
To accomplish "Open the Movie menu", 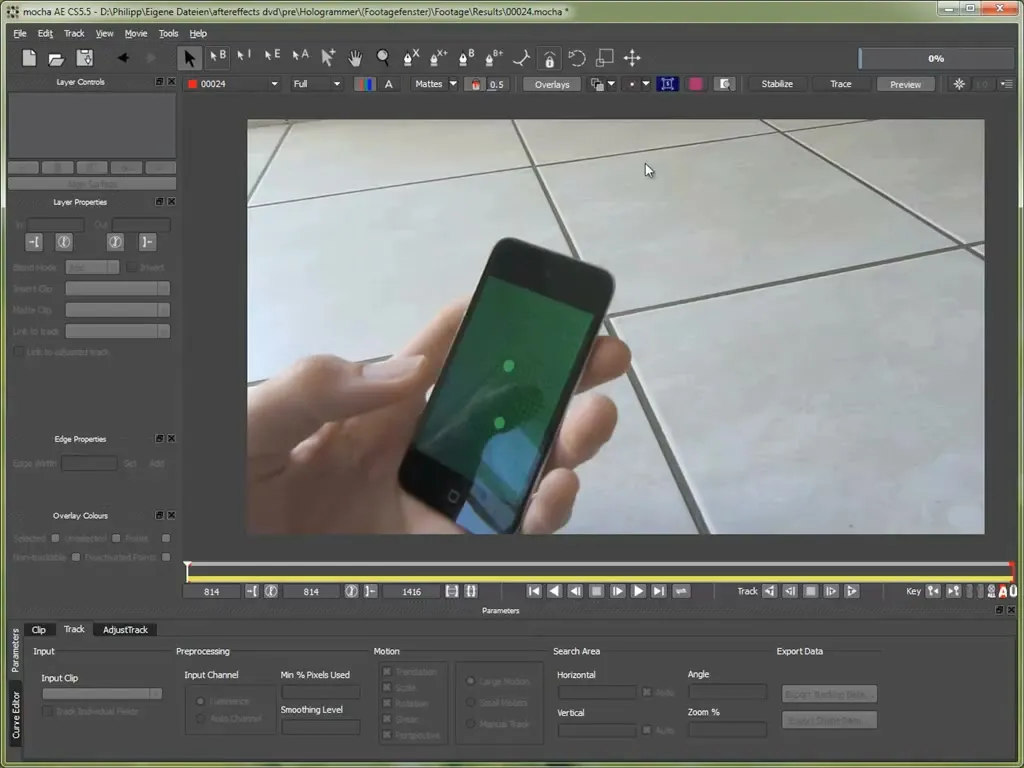I will pyautogui.click(x=135, y=33).
